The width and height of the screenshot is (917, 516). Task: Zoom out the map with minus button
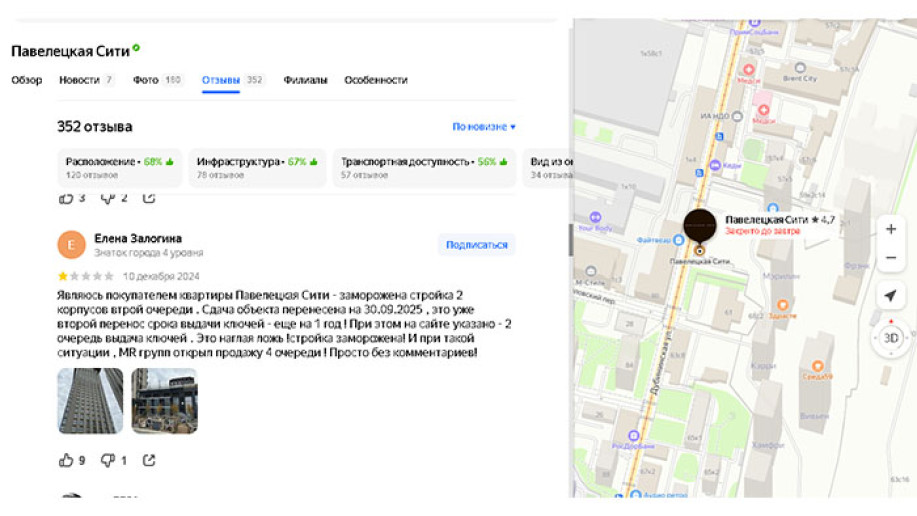click(x=890, y=258)
